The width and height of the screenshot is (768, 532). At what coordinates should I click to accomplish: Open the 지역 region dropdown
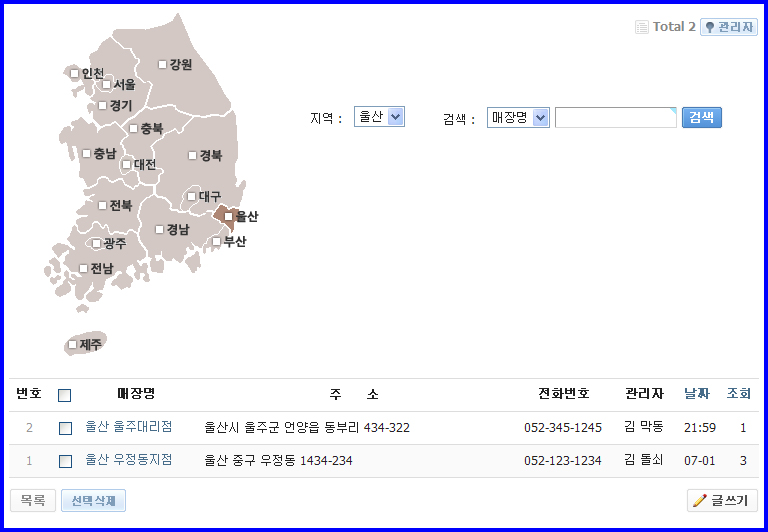pos(379,117)
